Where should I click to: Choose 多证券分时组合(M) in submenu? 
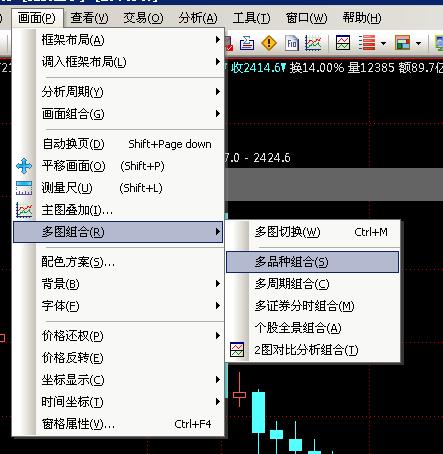coord(312,306)
